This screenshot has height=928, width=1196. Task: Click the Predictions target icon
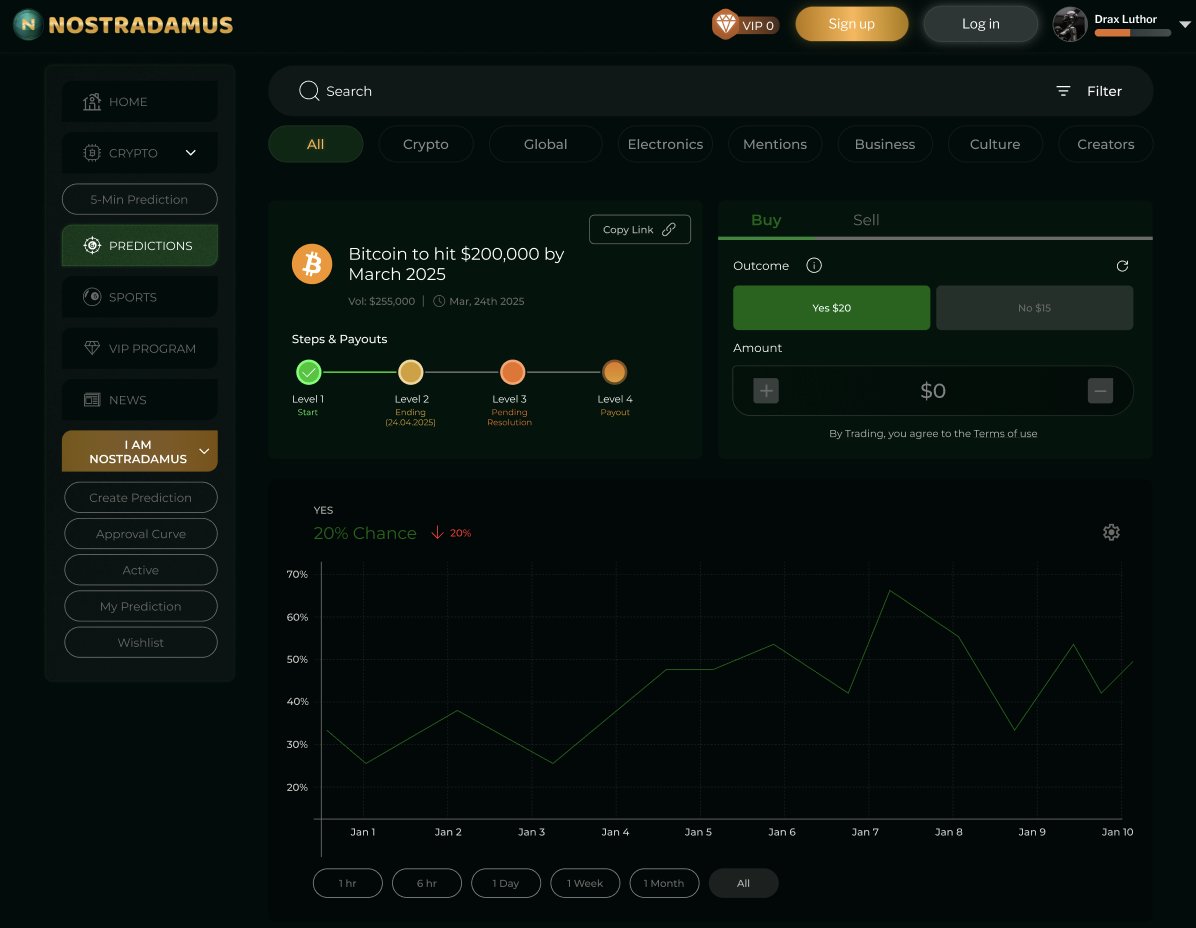pos(92,246)
